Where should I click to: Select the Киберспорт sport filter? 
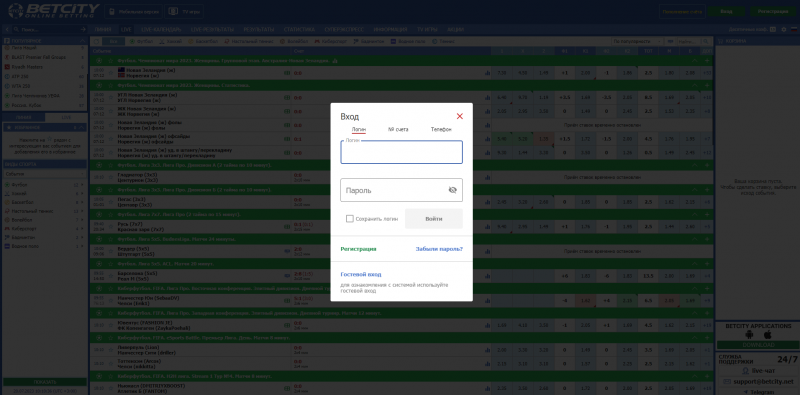coord(331,41)
